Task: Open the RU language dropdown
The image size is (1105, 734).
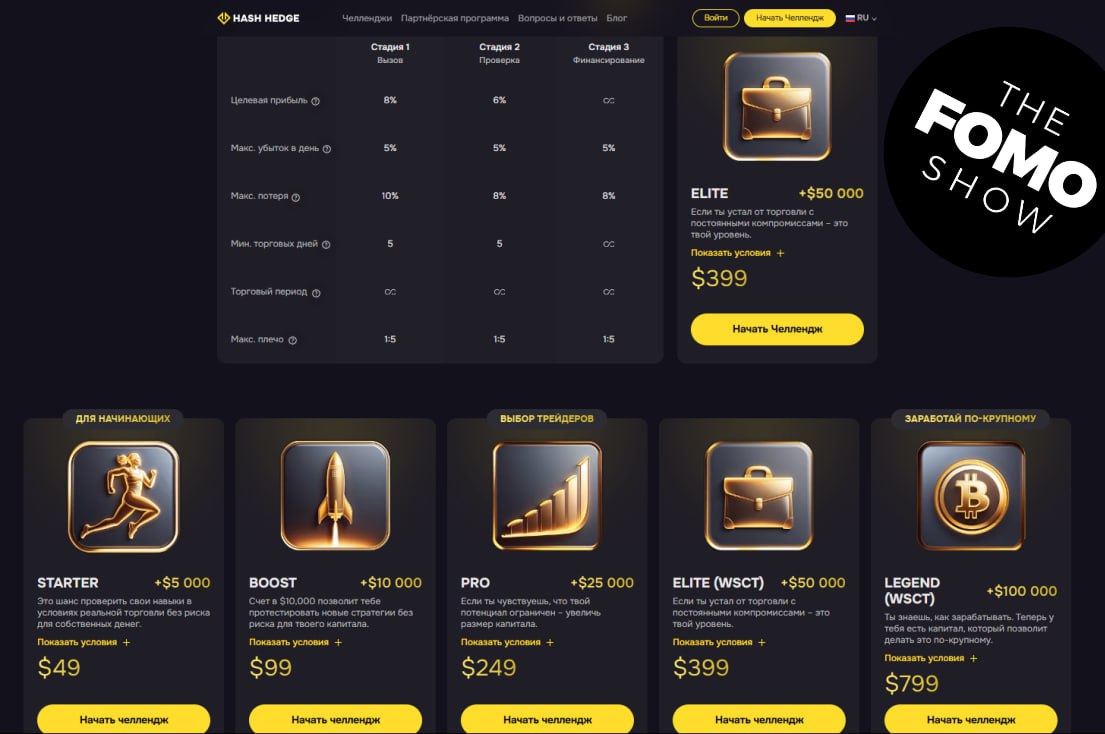Action: point(861,18)
